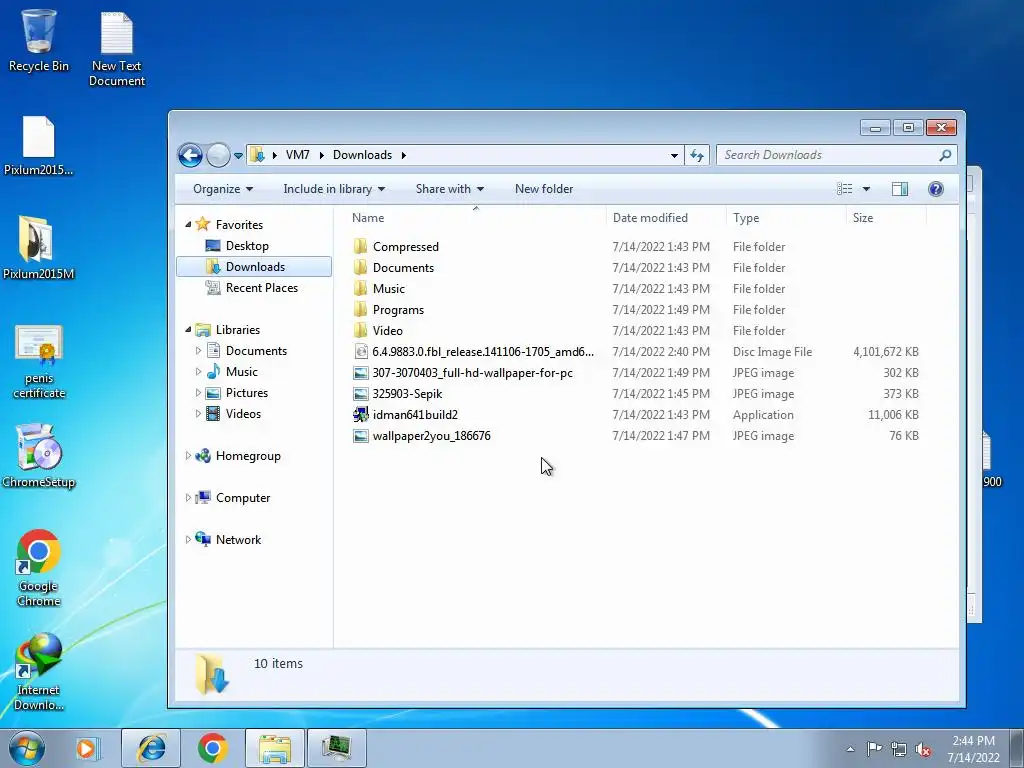1024x768 pixels.
Task: Click the refresh button next to address bar
Action: point(697,155)
